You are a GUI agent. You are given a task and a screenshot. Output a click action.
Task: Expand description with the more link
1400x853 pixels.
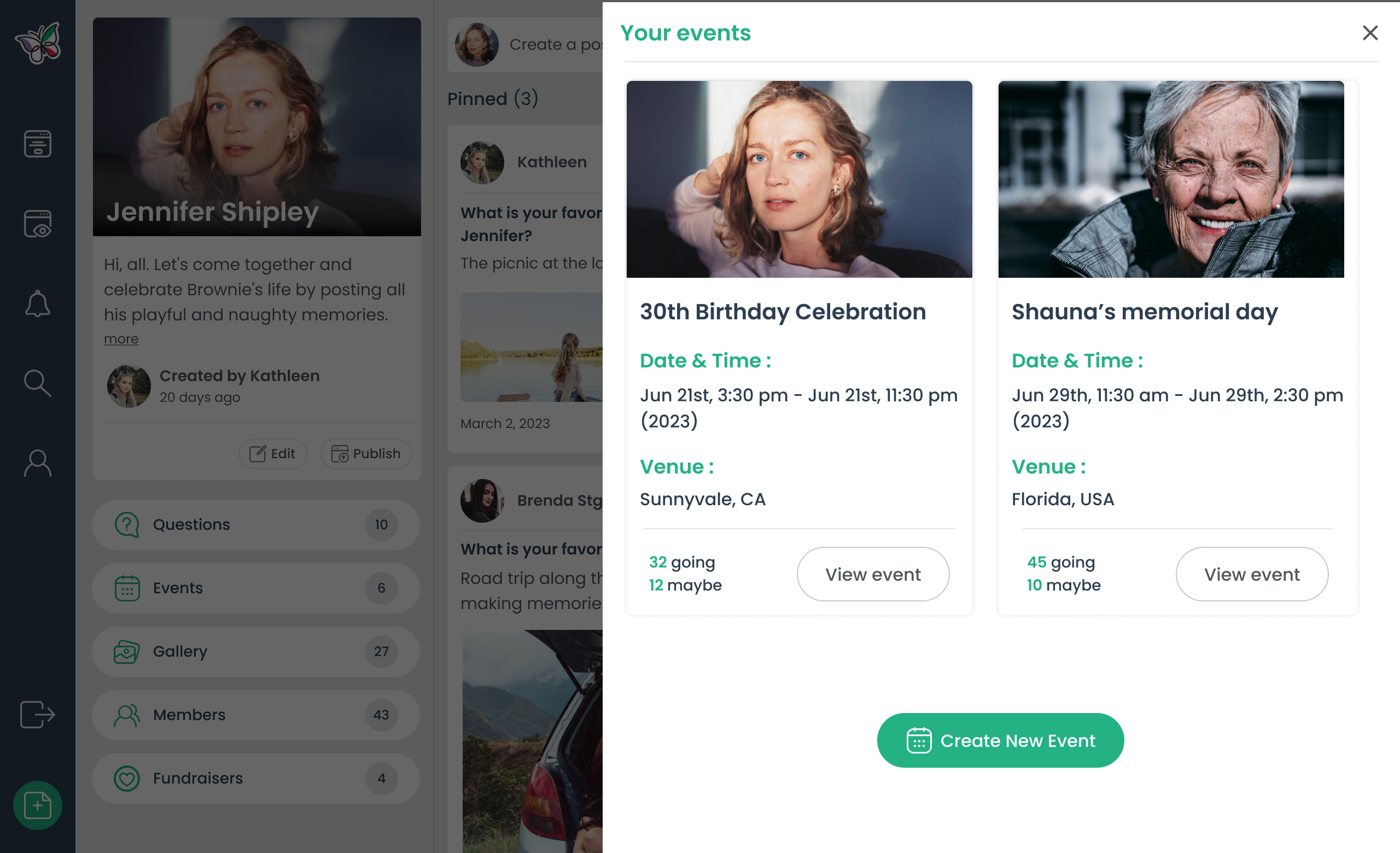point(121,339)
